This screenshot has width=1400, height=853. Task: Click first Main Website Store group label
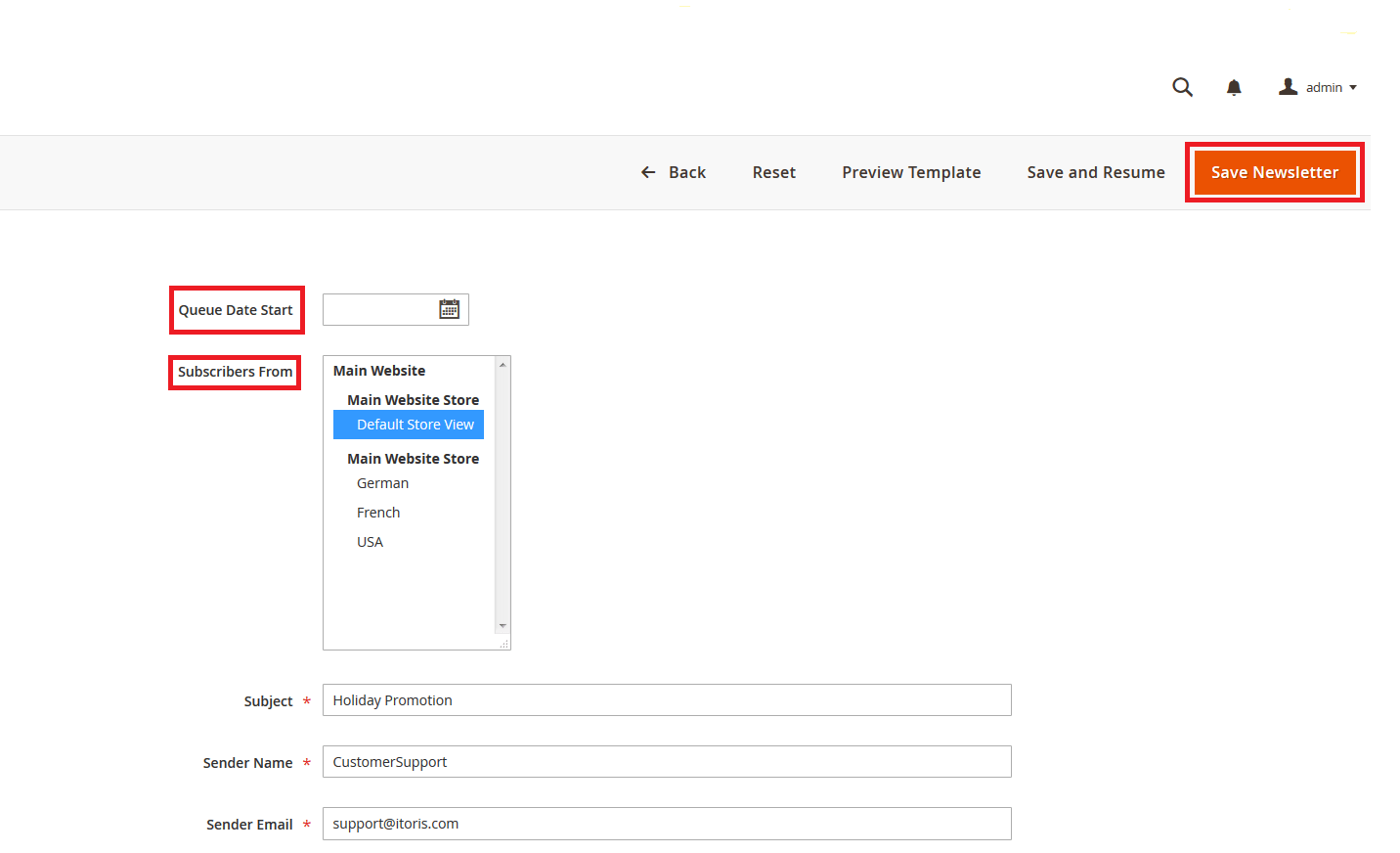tap(413, 400)
